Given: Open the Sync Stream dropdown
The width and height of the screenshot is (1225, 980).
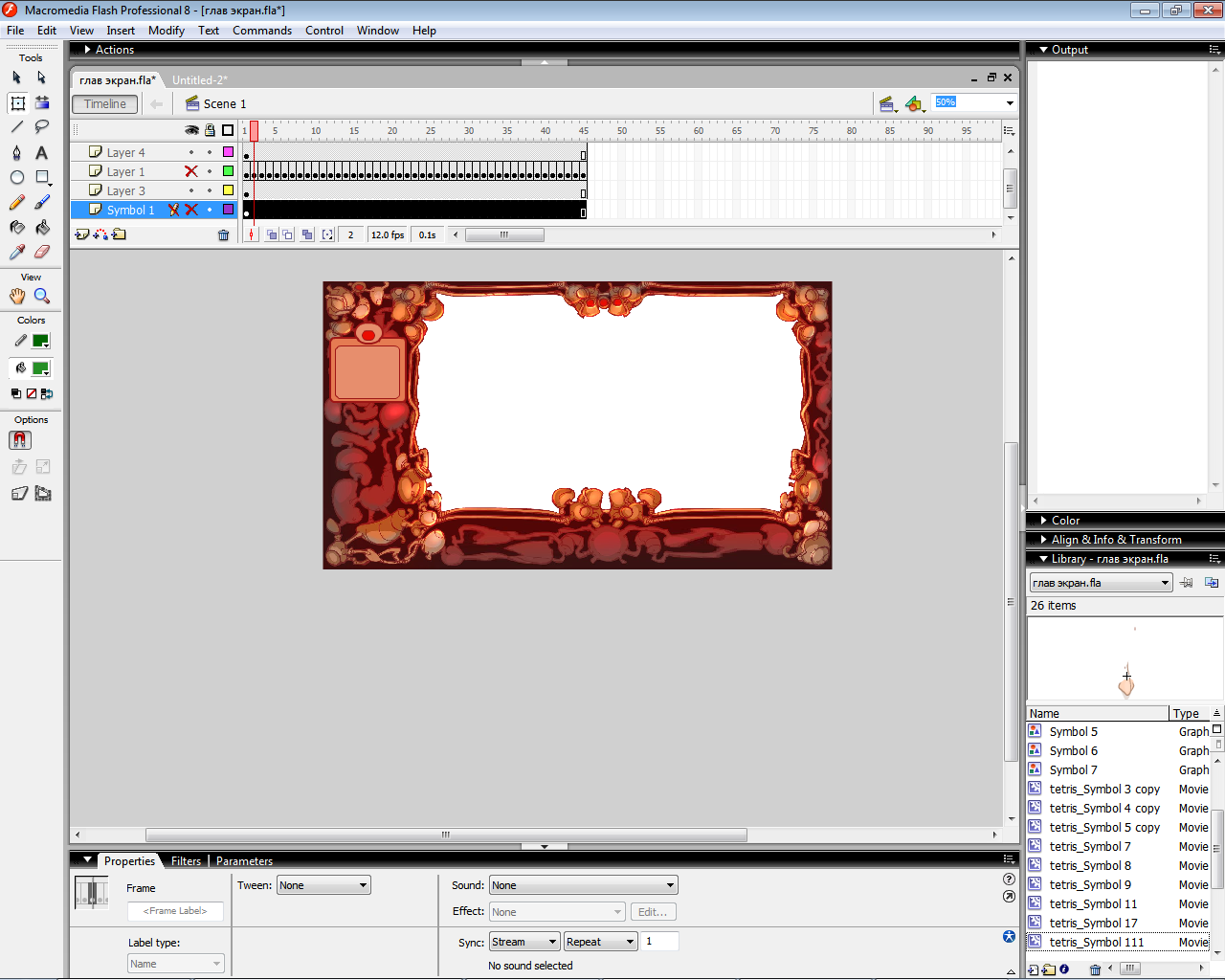Looking at the screenshot, I should point(524,942).
